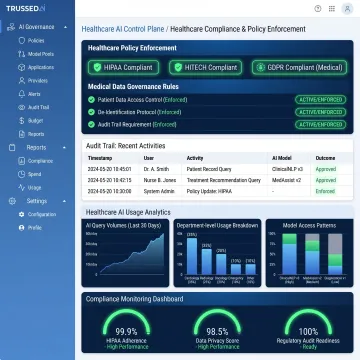Click the Enforced outcome for System Admin
Viewport: 360px width, 360px height.
pyautogui.click(x=325, y=191)
